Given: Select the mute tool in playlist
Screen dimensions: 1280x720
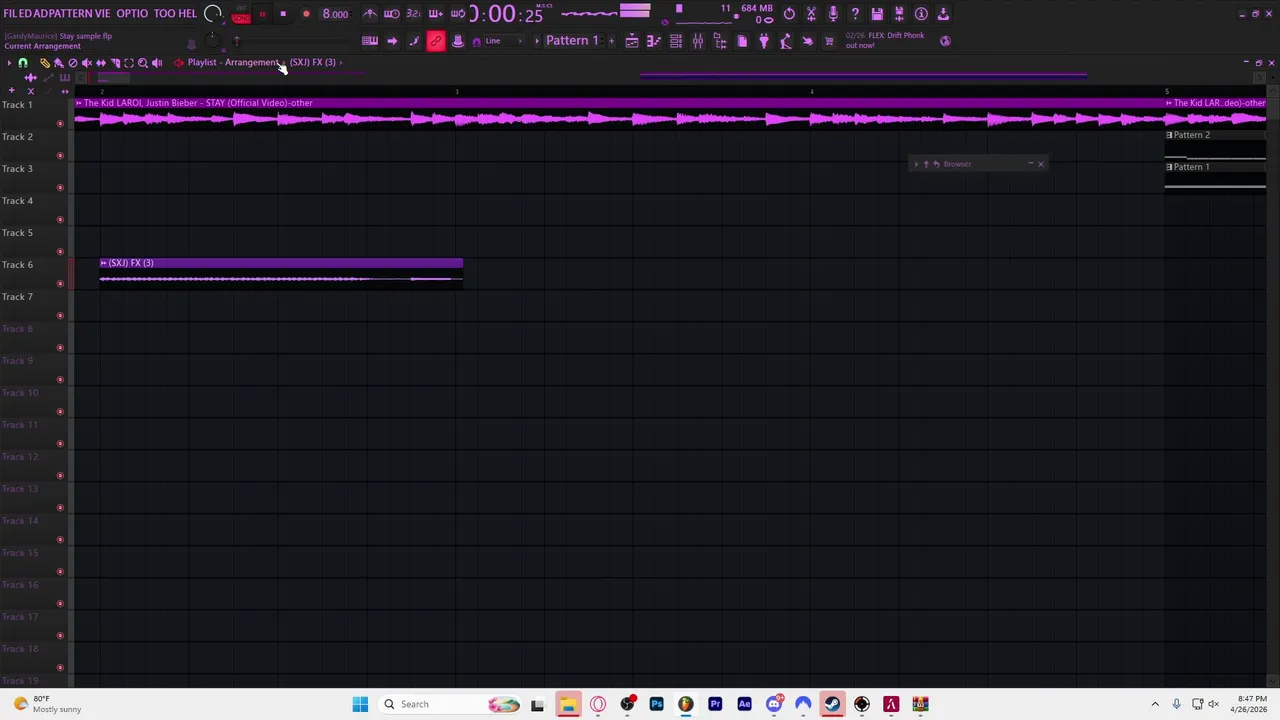Looking at the screenshot, I should click(87, 62).
